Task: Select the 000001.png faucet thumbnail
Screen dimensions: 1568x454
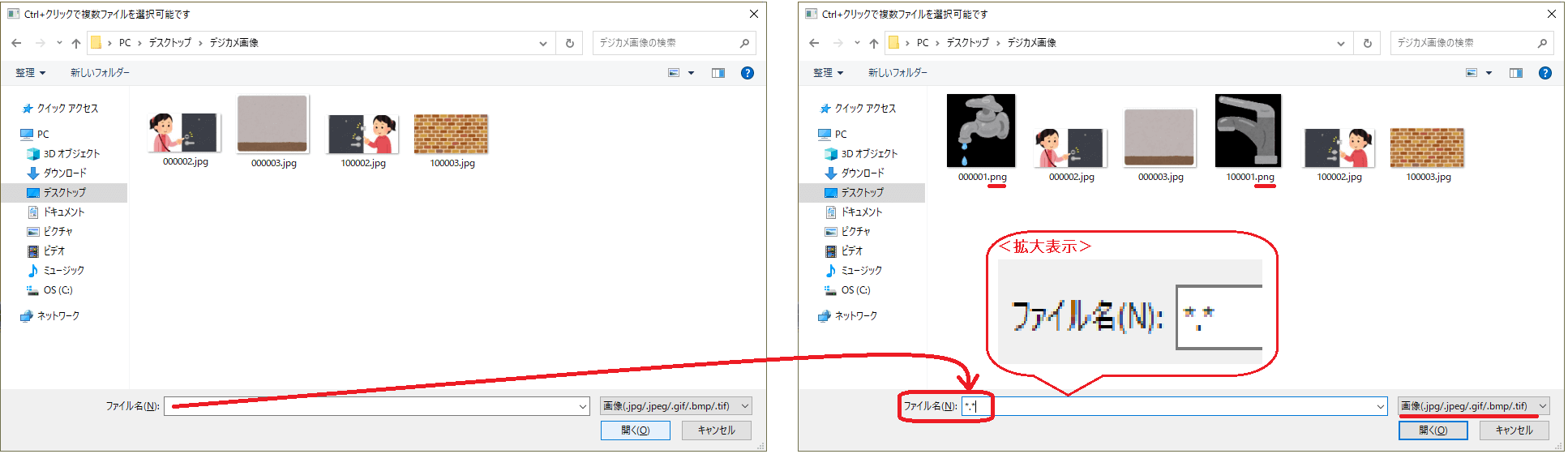Action: (981, 131)
